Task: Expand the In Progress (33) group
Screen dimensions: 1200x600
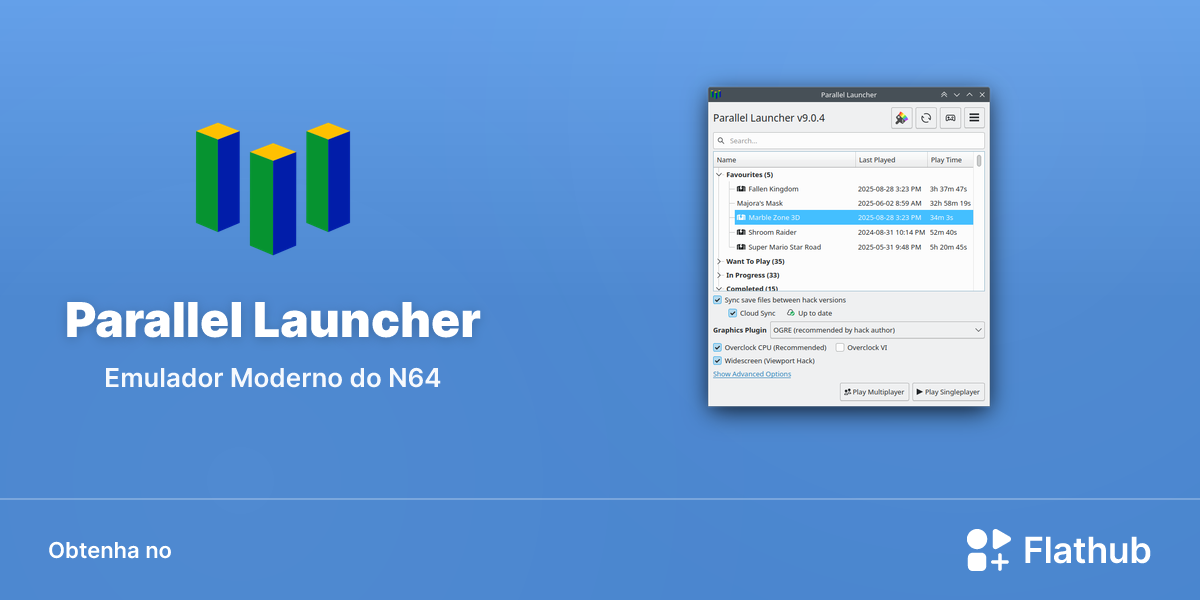Action: click(719, 275)
